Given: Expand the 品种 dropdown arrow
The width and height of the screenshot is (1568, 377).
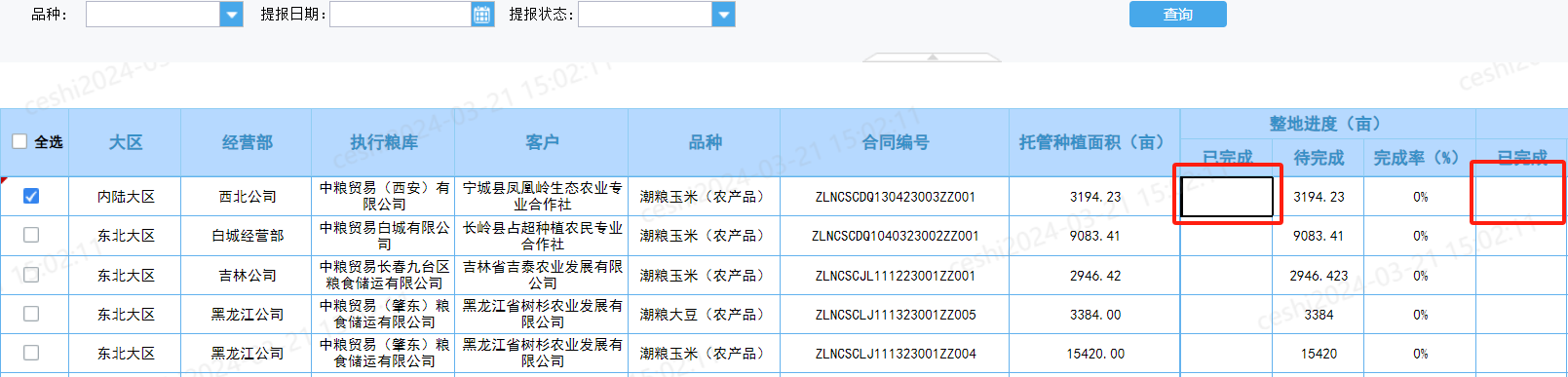Looking at the screenshot, I should [231, 15].
